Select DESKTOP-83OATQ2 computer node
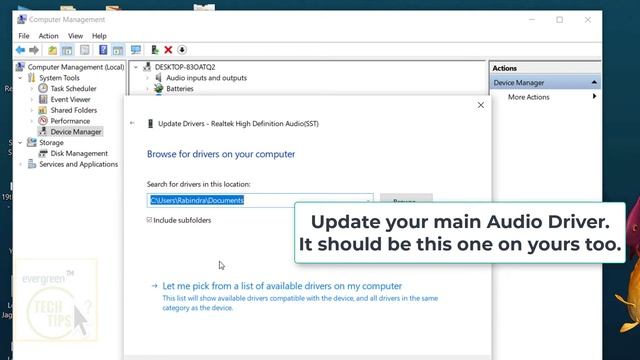640x360 pixels. click(x=185, y=67)
